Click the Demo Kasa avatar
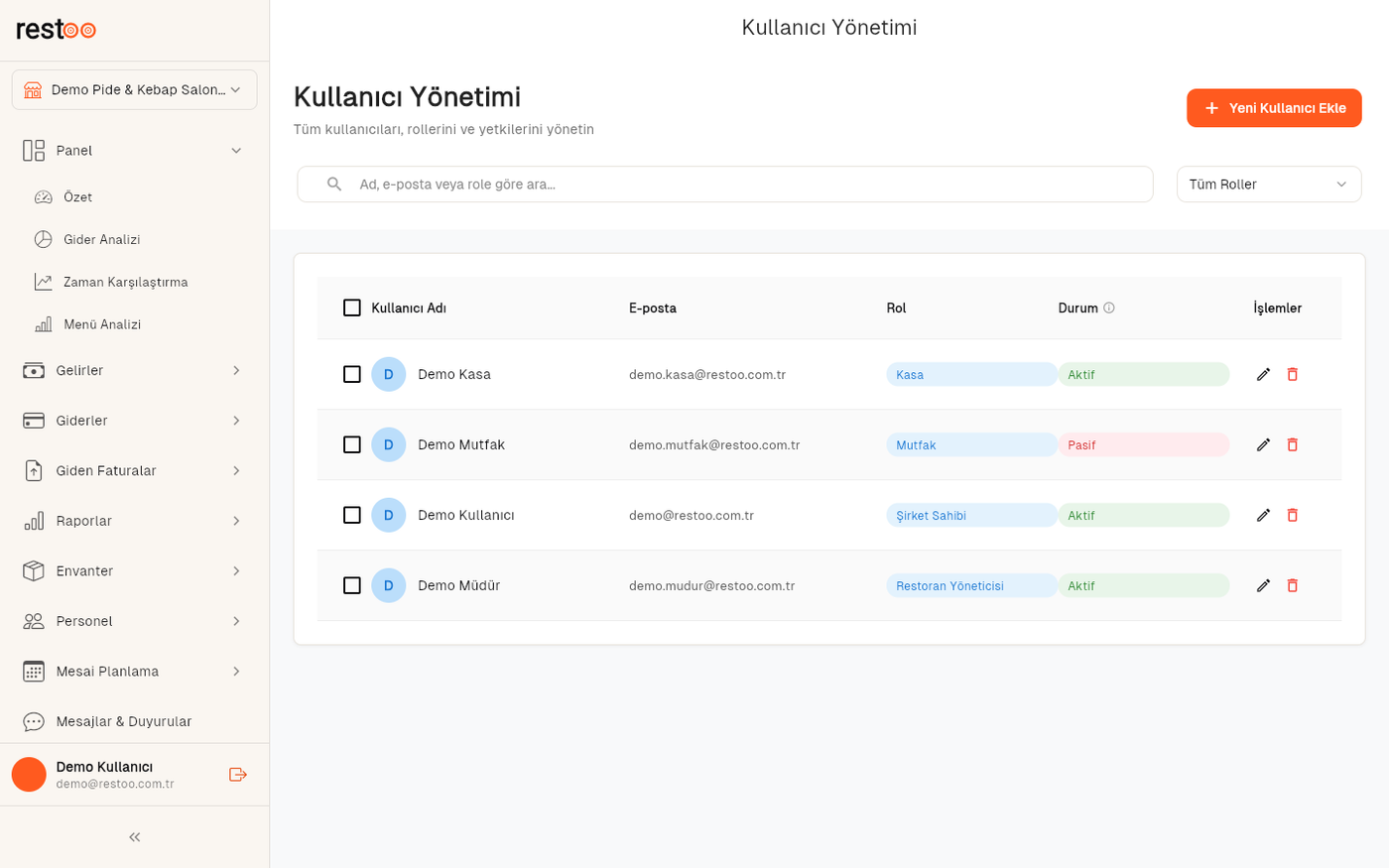This screenshot has width=1389, height=868. 389,374
